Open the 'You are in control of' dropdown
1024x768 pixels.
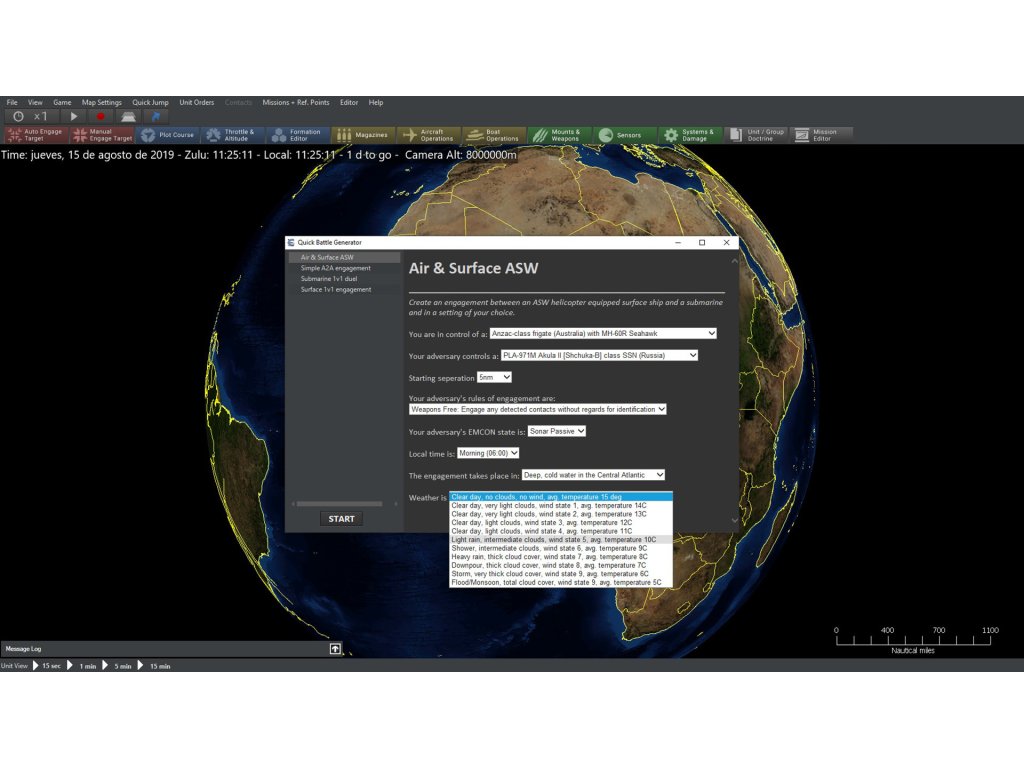[603, 333]
